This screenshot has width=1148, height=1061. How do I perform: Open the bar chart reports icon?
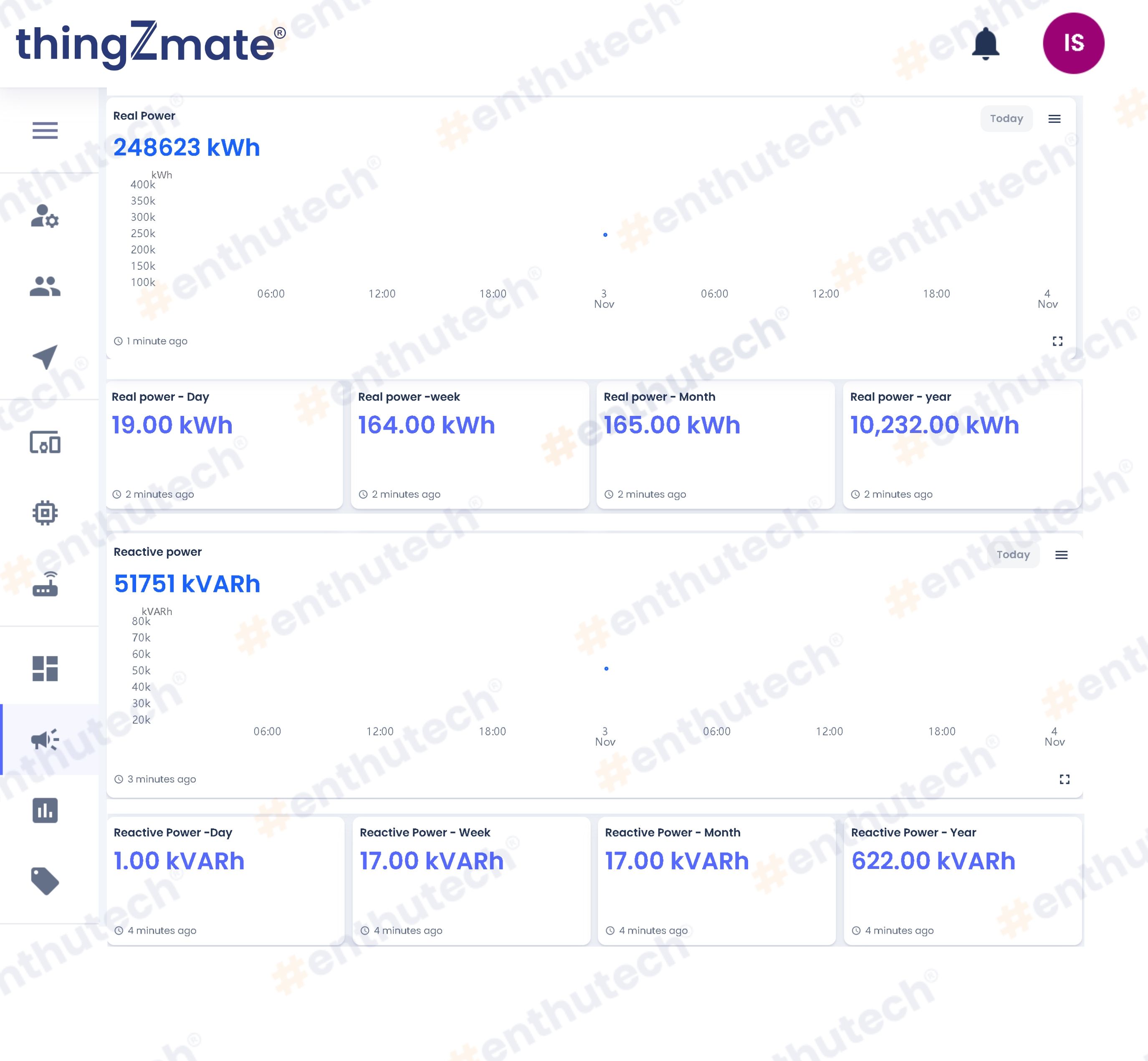(45, 810)
